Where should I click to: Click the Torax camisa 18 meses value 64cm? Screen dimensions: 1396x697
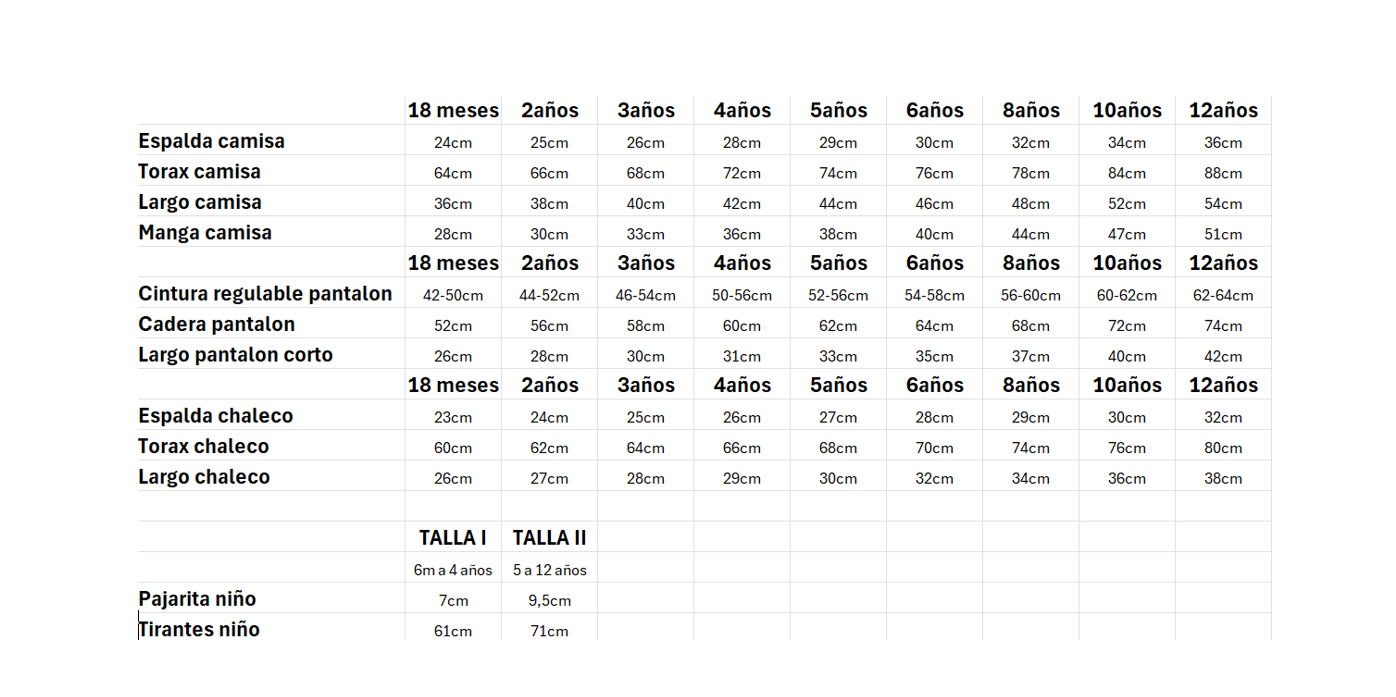click(x=453, y=173)
